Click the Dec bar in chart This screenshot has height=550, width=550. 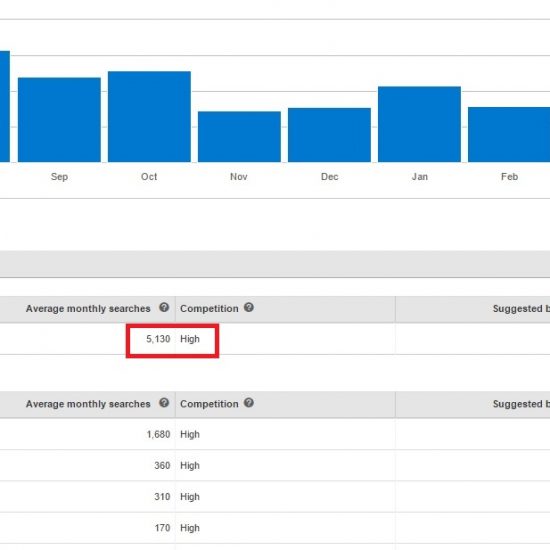[329, 135]
